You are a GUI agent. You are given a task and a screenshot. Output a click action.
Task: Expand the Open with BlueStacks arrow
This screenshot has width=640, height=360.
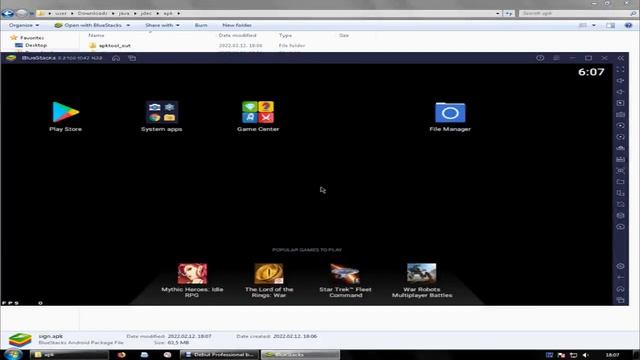point(128,25)
